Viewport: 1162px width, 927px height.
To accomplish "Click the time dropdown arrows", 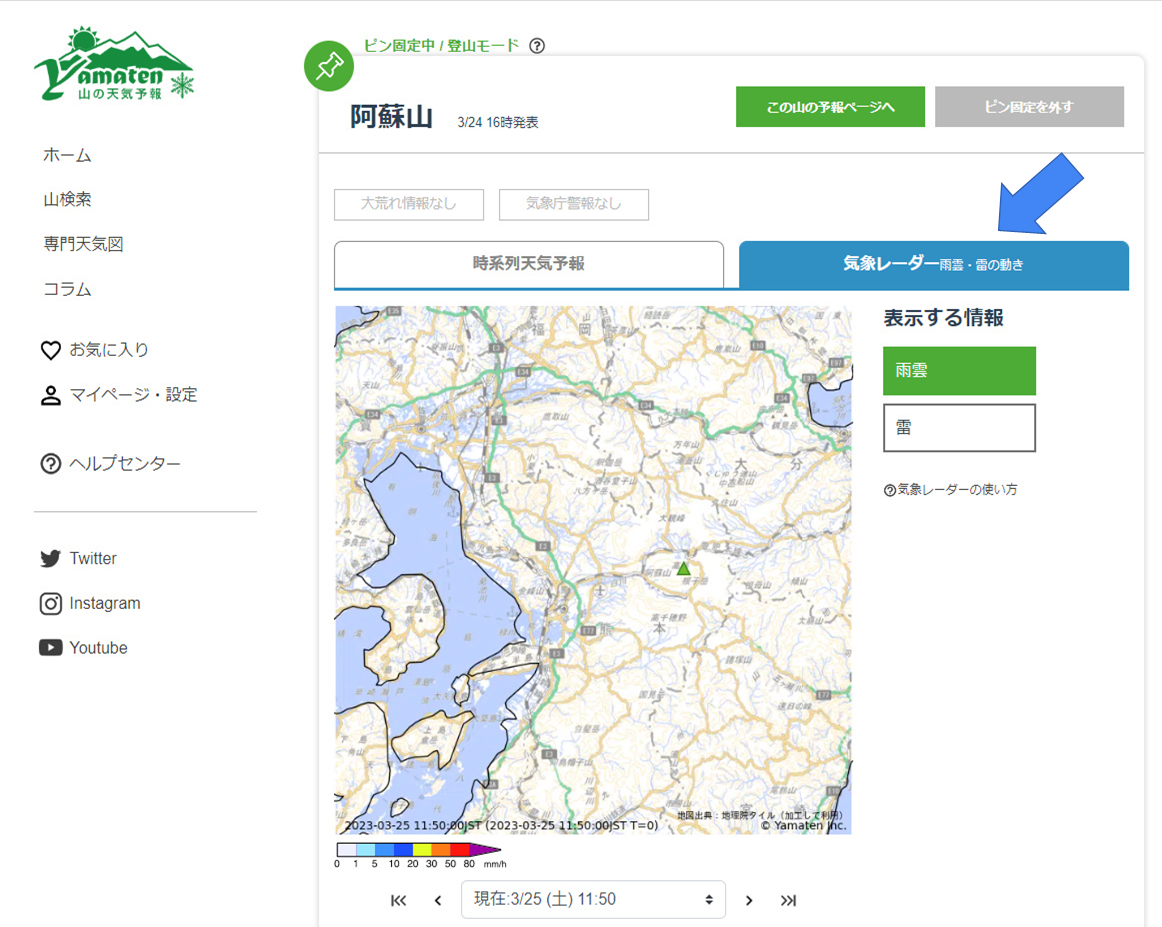I will tap(708, 900).
